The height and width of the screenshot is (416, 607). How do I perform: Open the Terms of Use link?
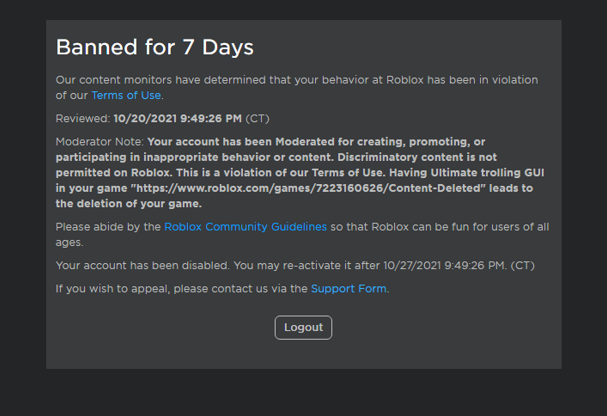[126, 95]
